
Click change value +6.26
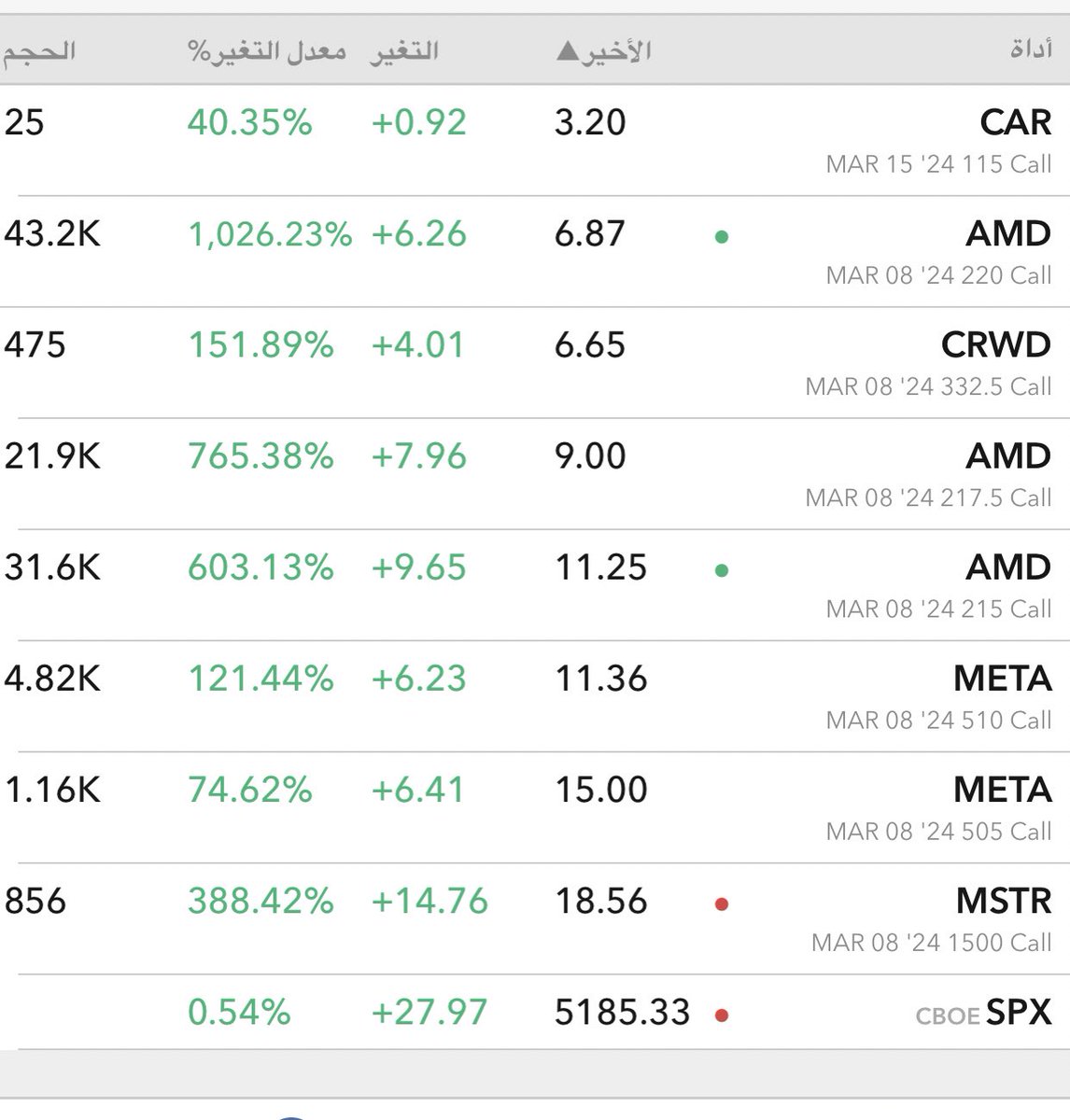[x=418, y=233]
